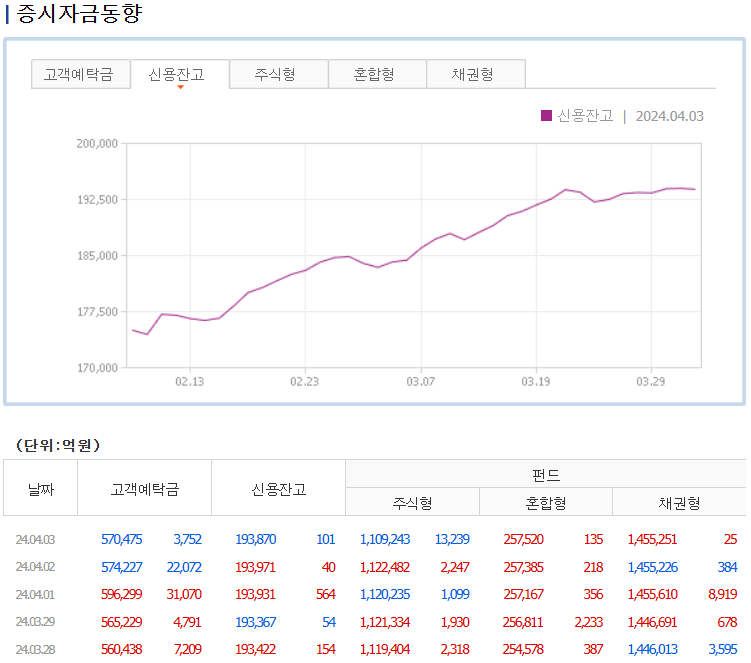Click the 주식형 table sub-header
751x663 pixels.
pos(412,503)
